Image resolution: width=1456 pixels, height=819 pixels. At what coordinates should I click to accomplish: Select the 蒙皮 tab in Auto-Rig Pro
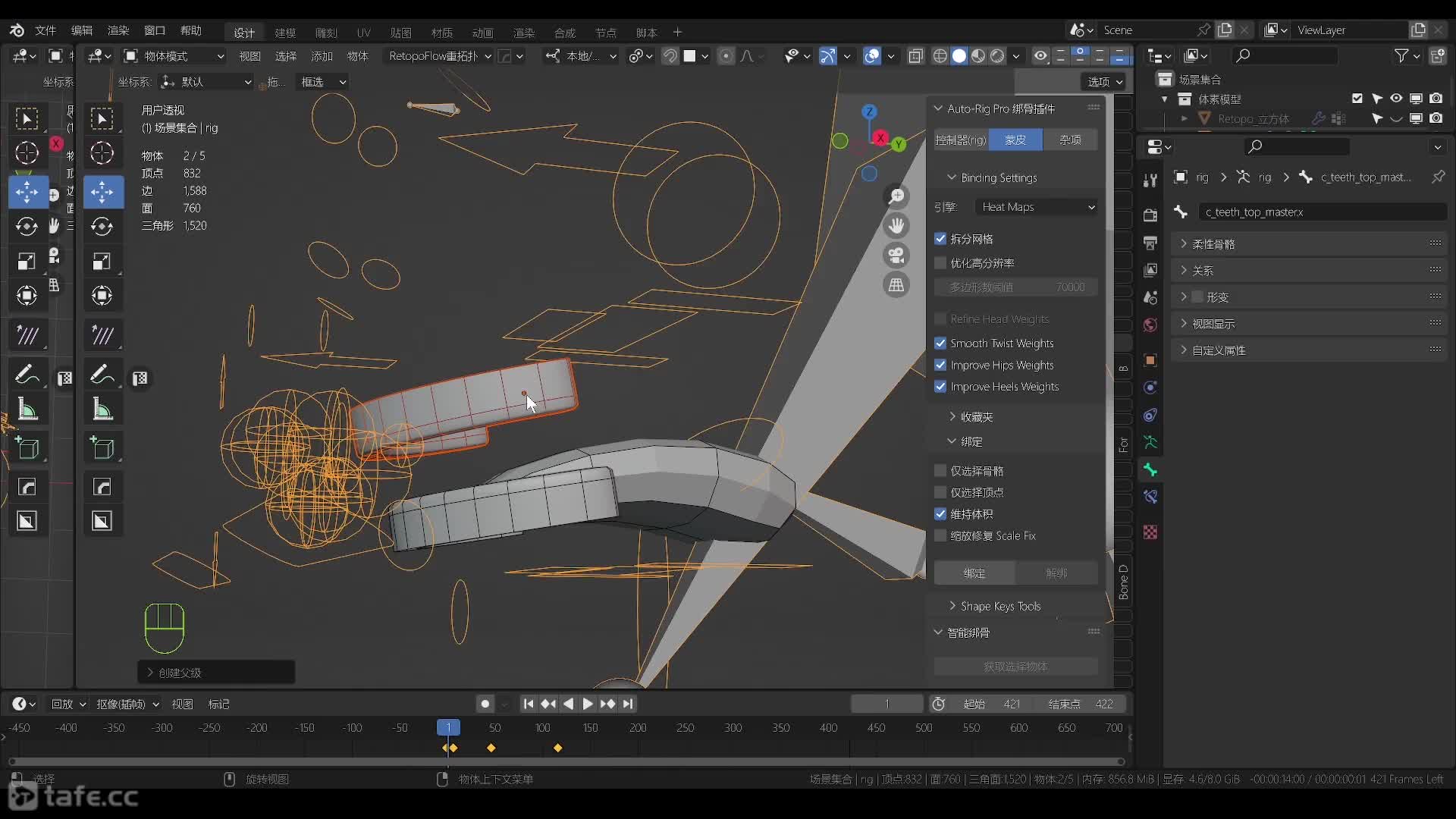(1015, 140)
